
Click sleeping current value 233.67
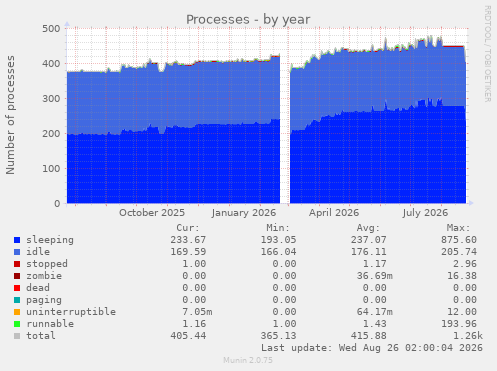[188, 240]
